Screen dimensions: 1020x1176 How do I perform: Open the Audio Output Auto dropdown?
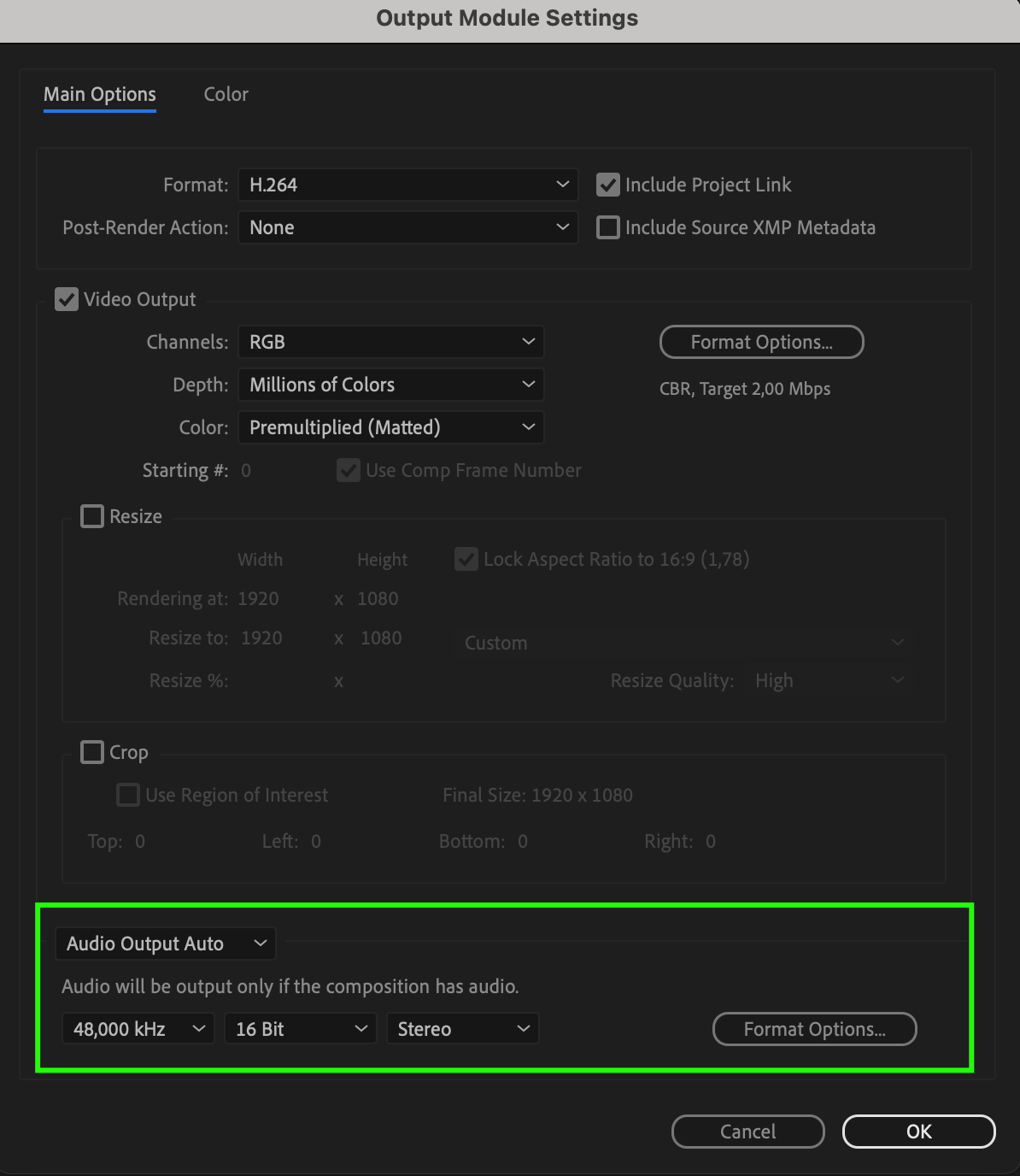point(166,944)
